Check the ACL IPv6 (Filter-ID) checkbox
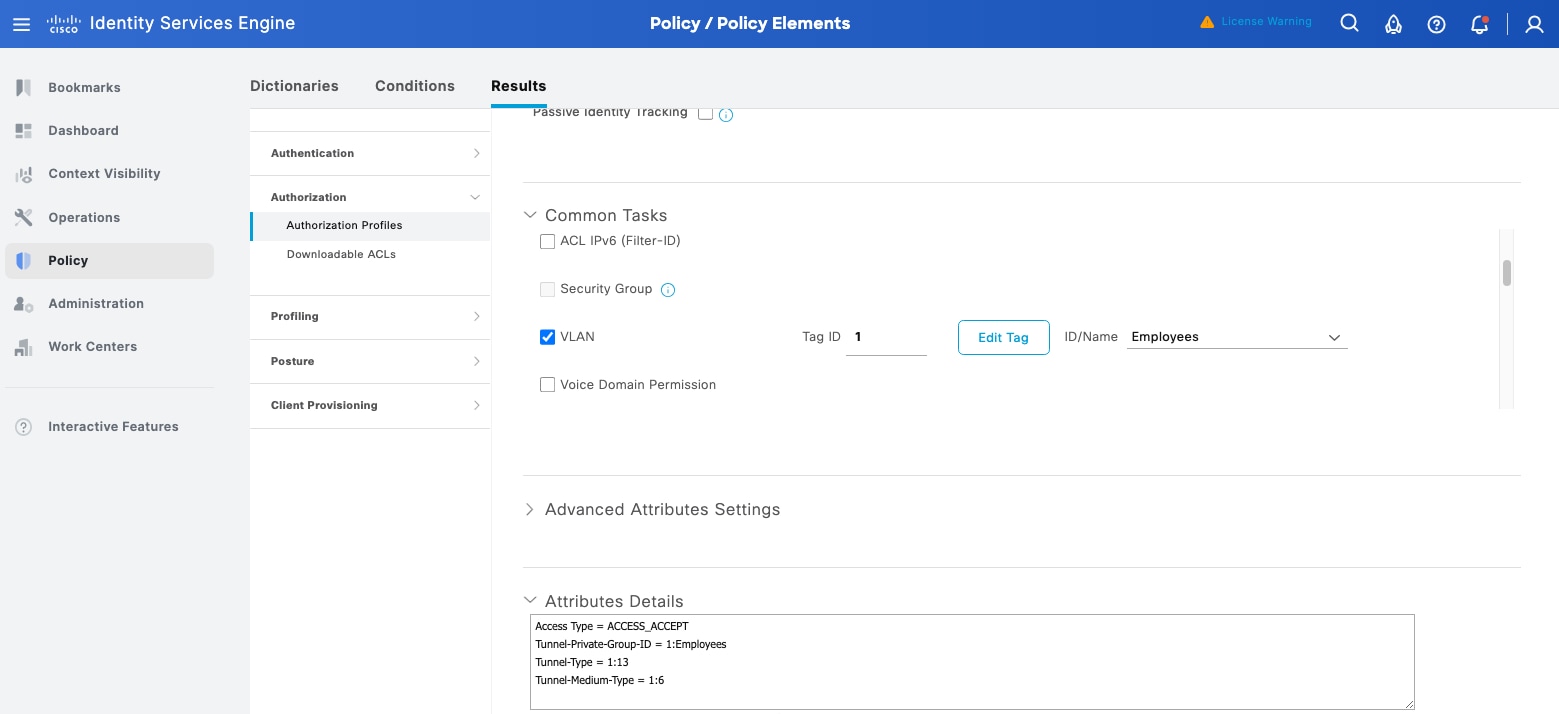 547,241
